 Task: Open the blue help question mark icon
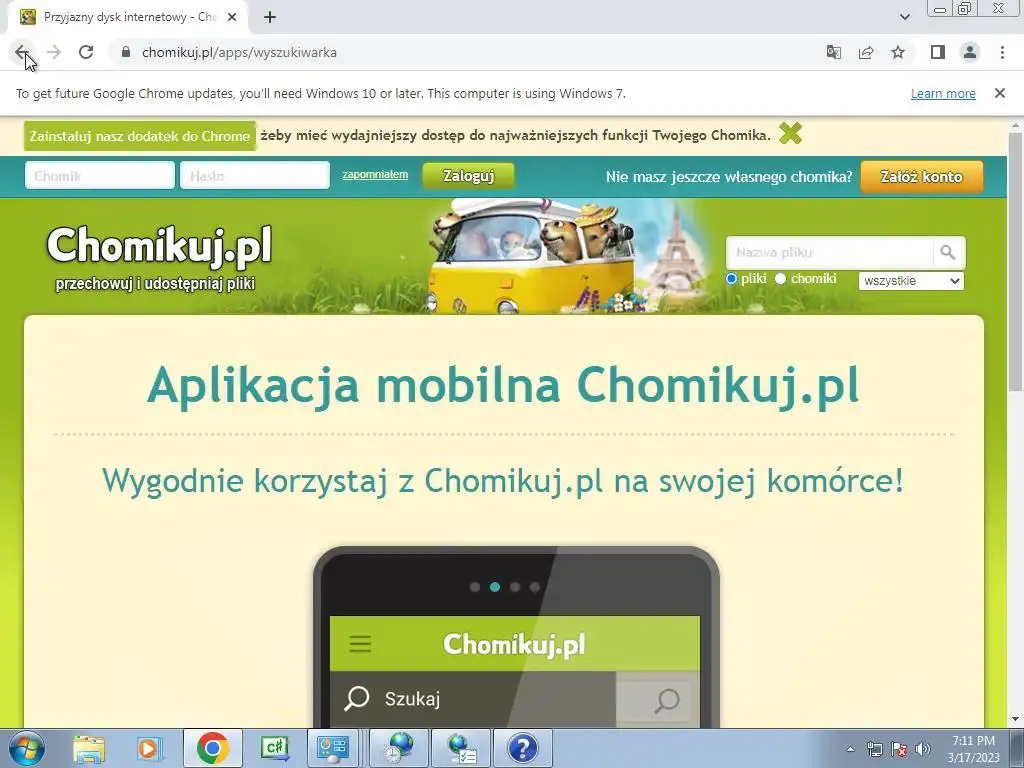point(522,748)
